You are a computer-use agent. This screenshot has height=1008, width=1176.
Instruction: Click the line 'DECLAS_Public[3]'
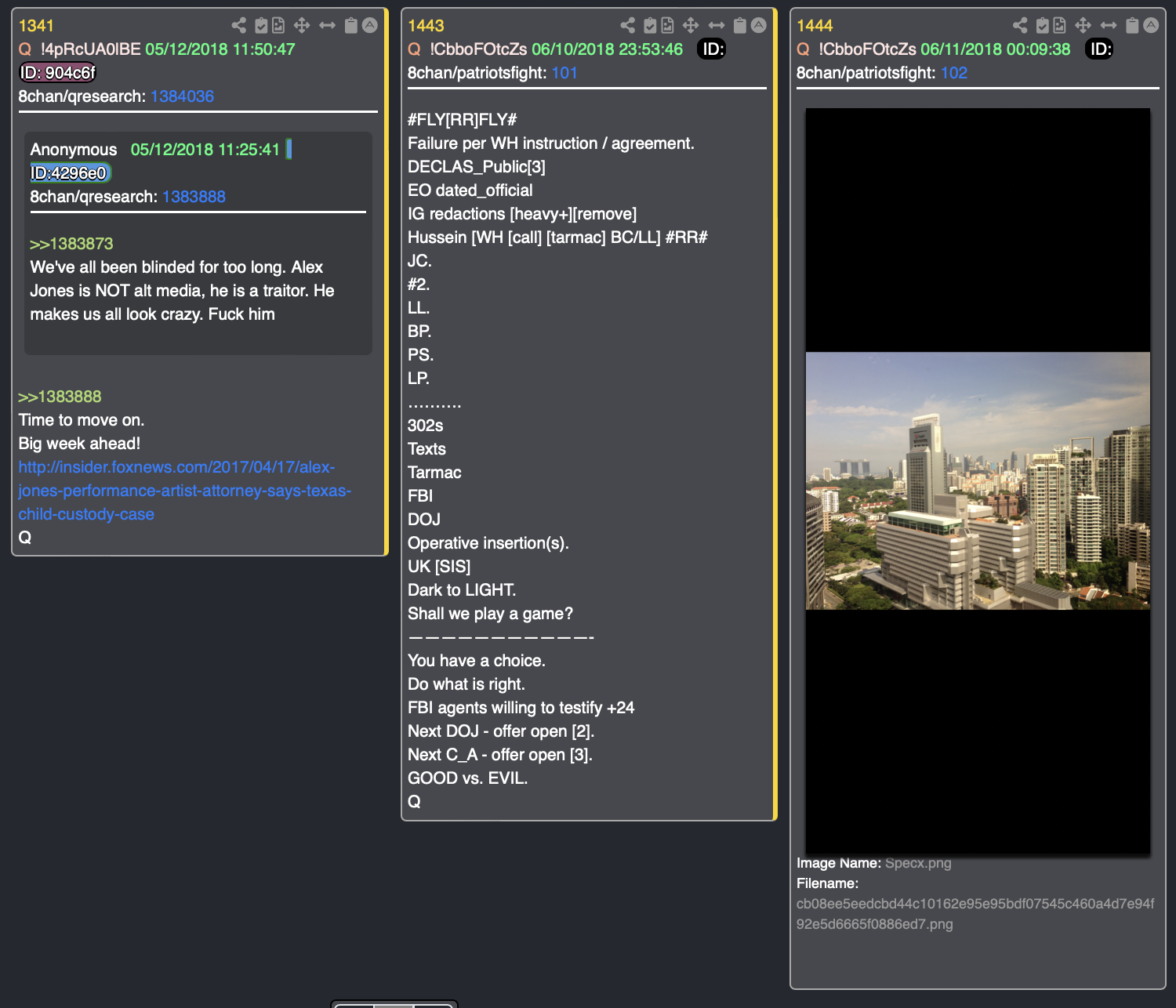[x=477, y=167]
